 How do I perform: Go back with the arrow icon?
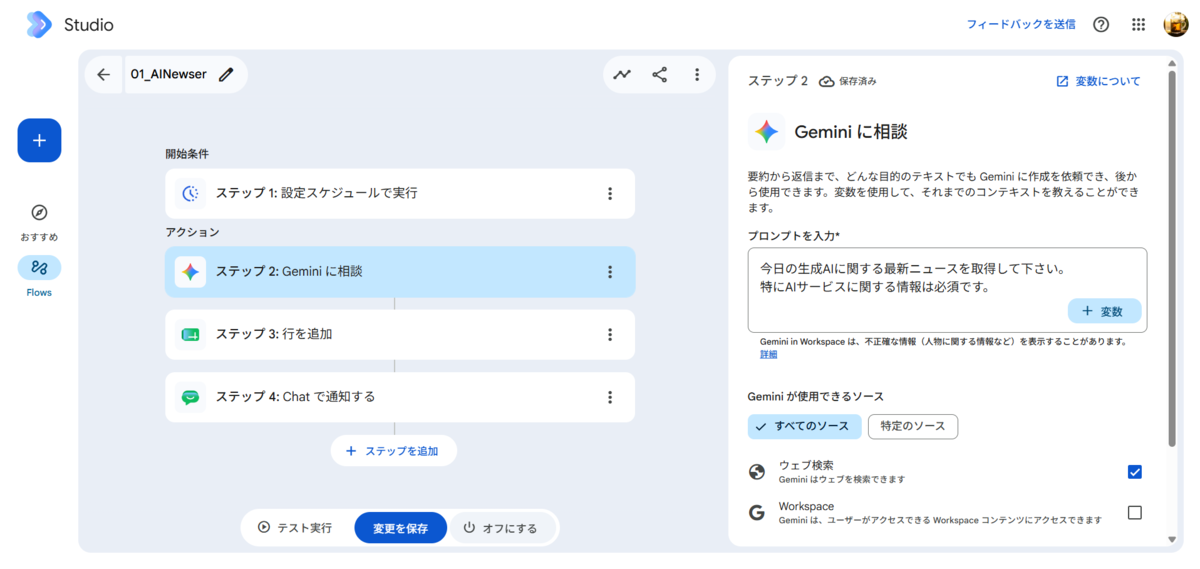coord(103,74)
